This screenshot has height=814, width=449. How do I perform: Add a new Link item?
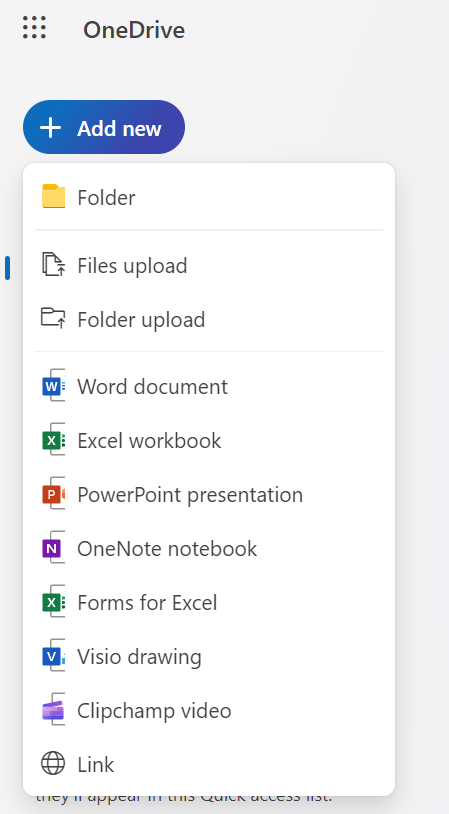pyautogui.click(x=209, y=765)
